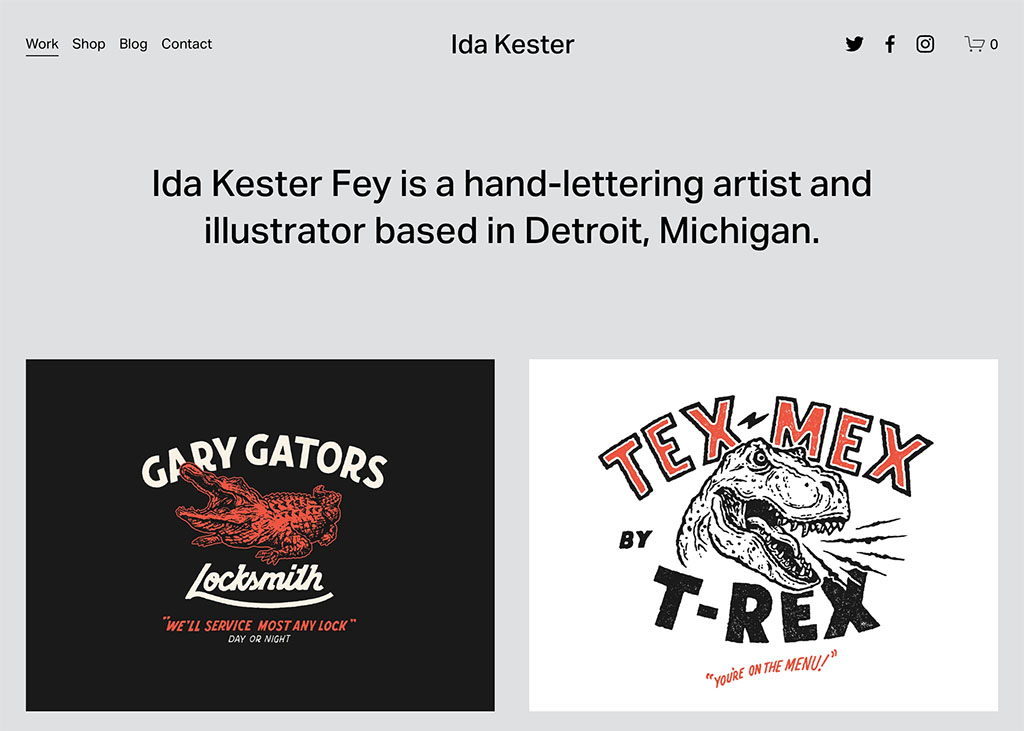Open the Shop menu item
This screenshot has height=731, width=1024.
coord(88,44)
